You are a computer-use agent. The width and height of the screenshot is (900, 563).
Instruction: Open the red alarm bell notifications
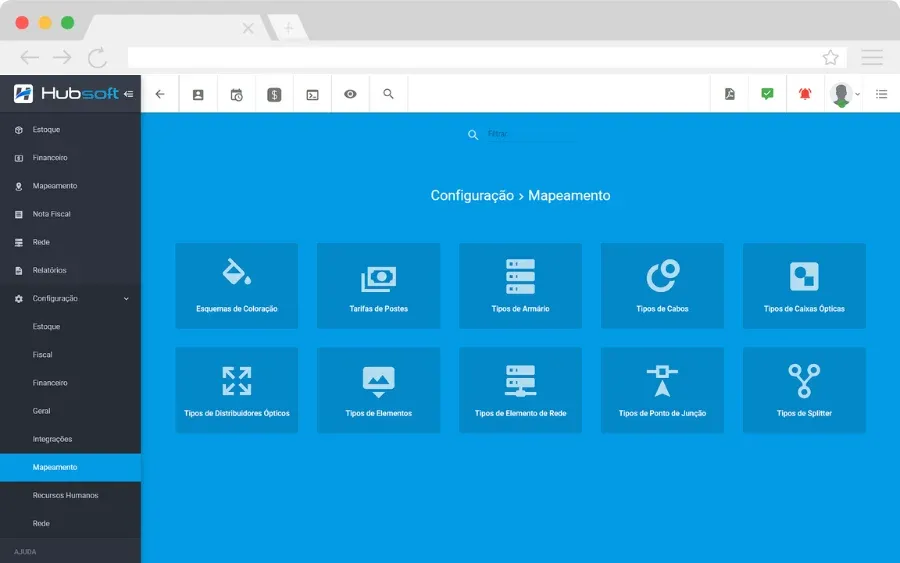point(805,94)
